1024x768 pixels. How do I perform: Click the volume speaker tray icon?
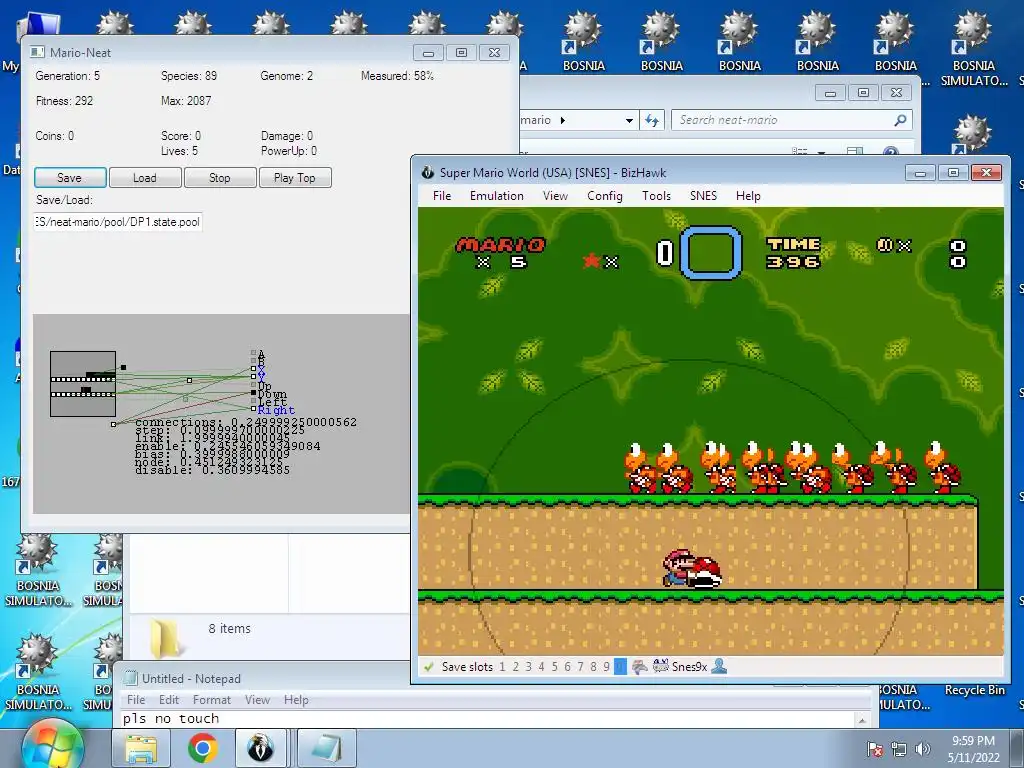pyautogui.click(x=922, y=749)
